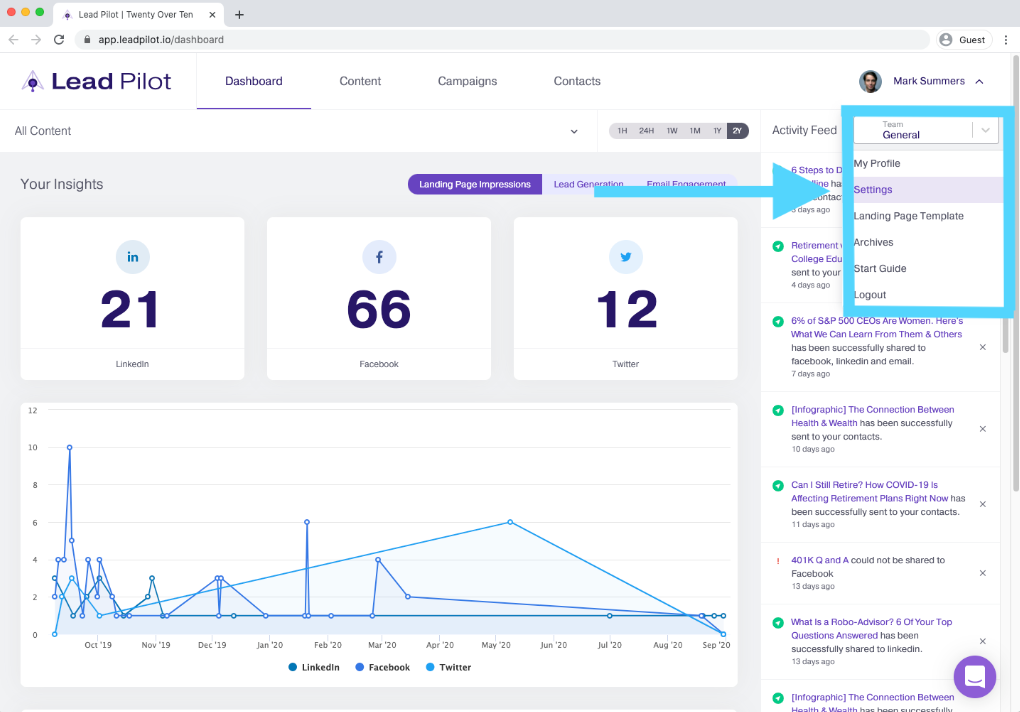Select the 1Y time range
1020x712 pixels.
(x=718, y=131)
